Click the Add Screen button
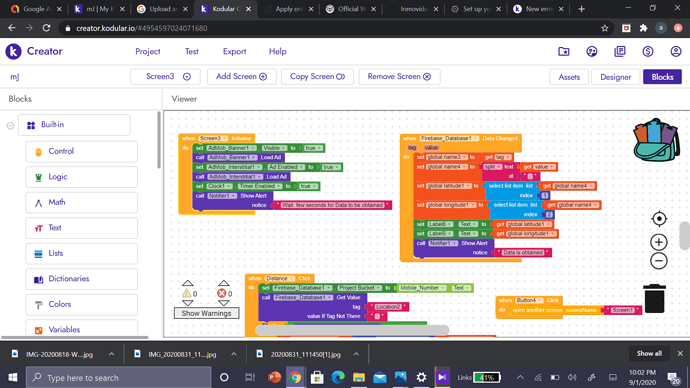 [x=242, y=77]
